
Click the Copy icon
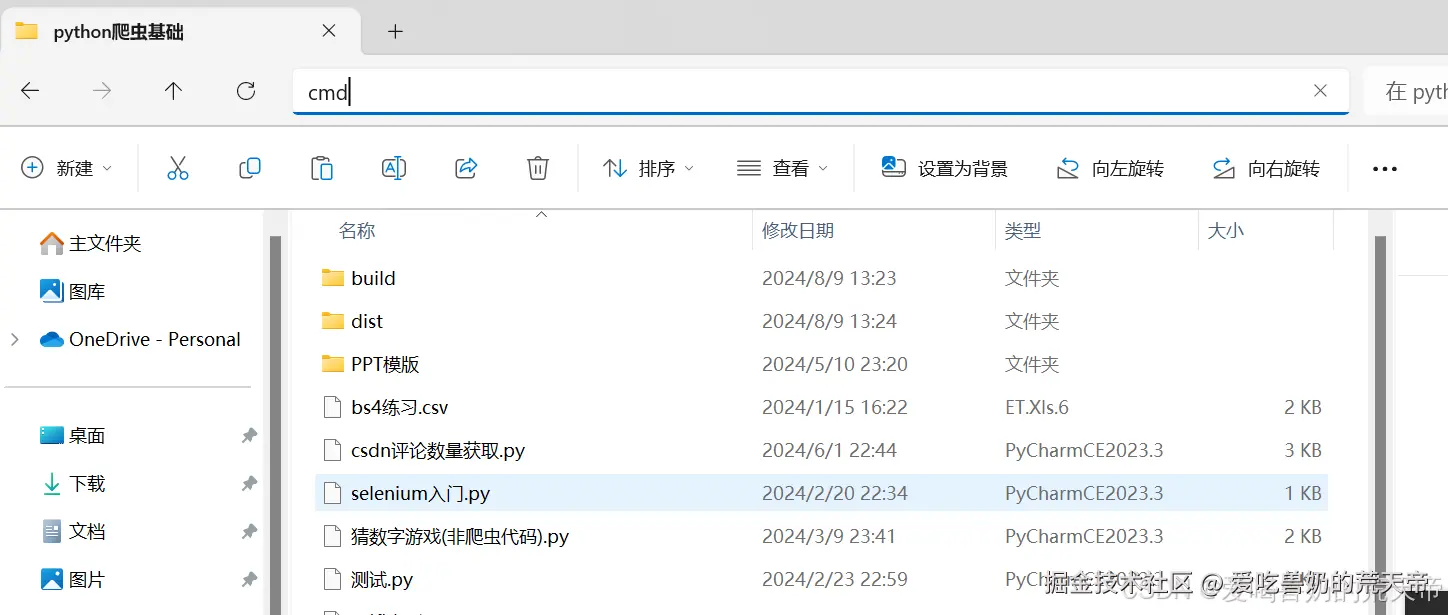coord(250,168)
